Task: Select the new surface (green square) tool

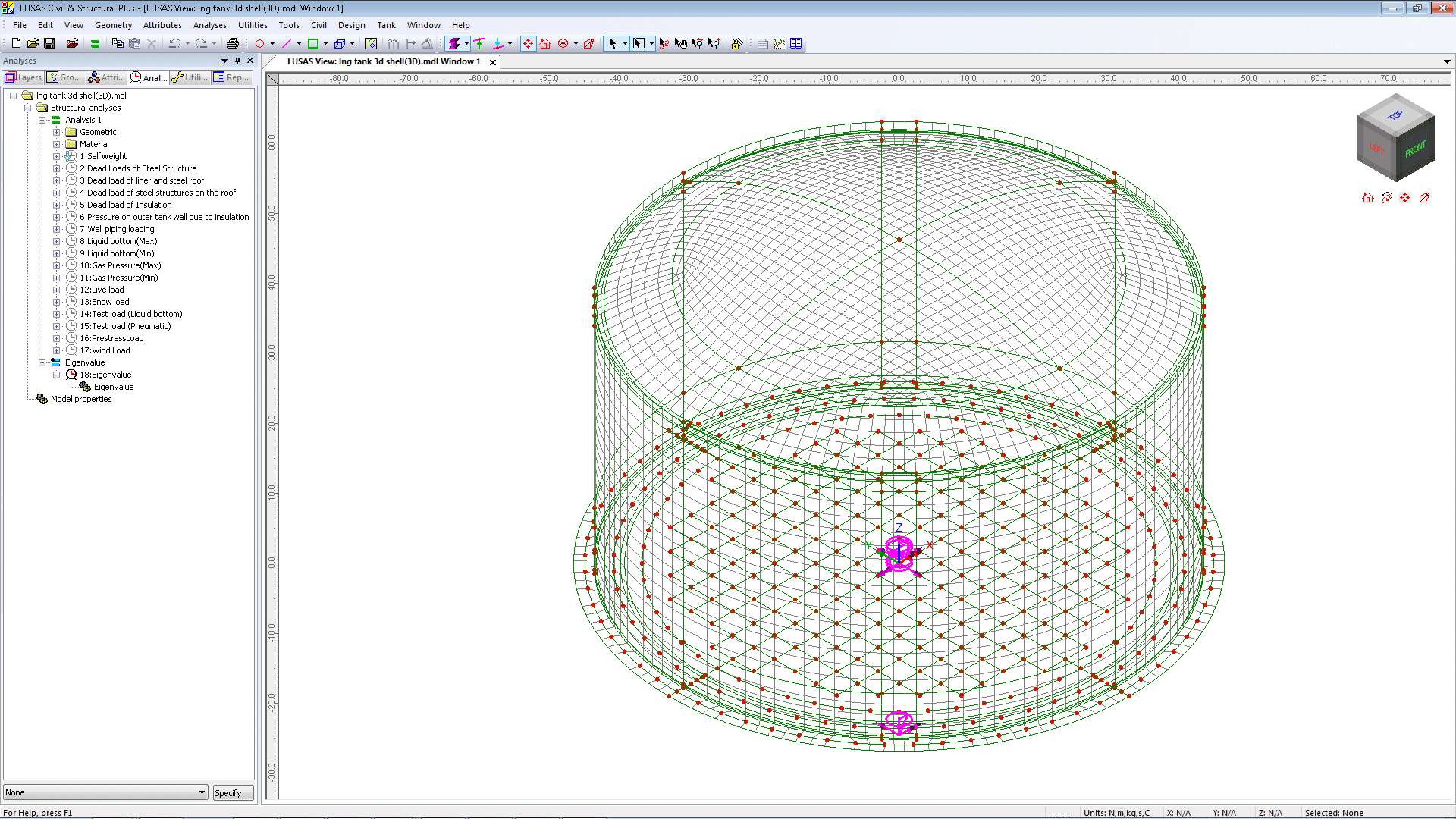Action: pyautogui.click(x=312, y=43)
